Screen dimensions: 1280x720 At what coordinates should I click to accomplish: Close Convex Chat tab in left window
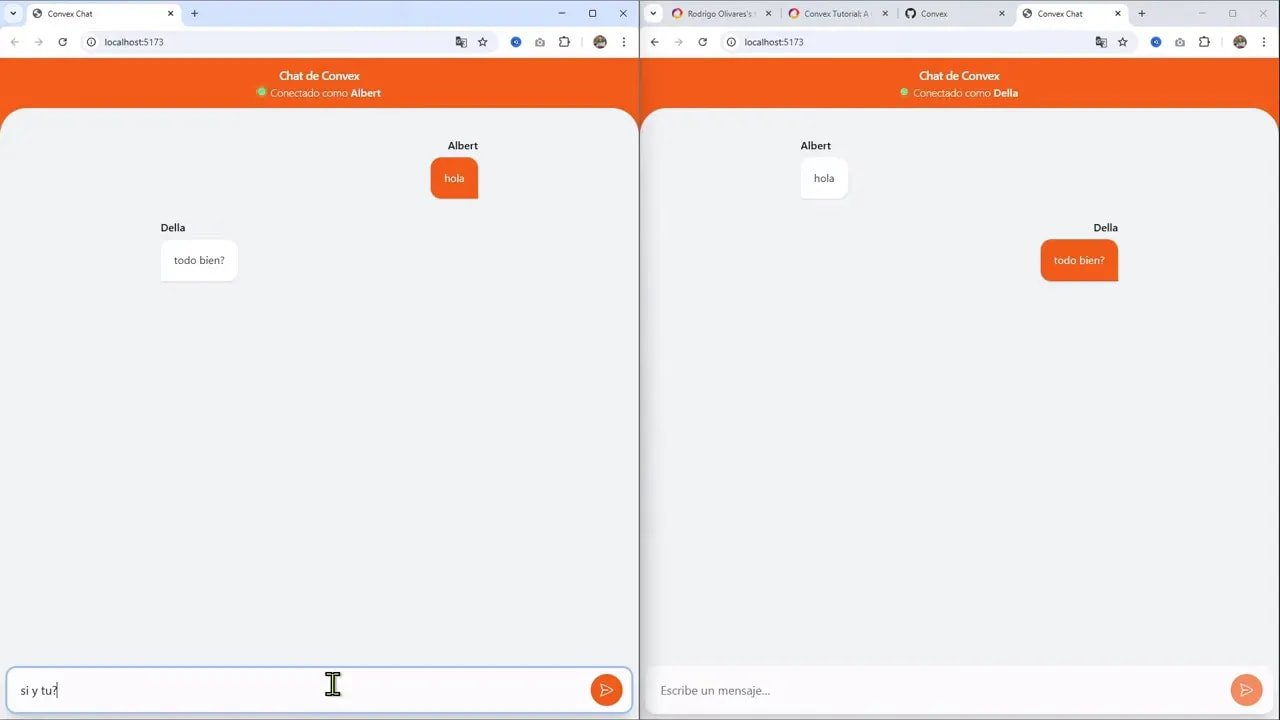[x=170, y=14]
